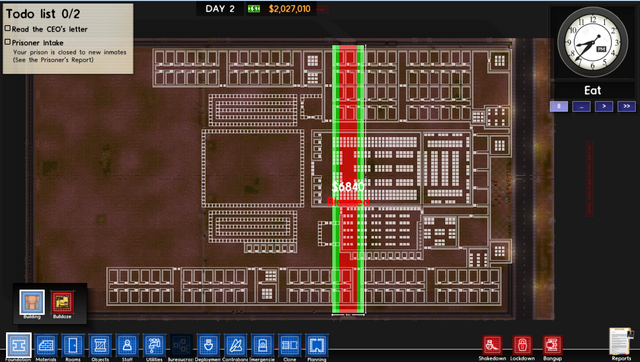
Task: Activate Bangup for all prisoners
Action: (x=553, y=345)
